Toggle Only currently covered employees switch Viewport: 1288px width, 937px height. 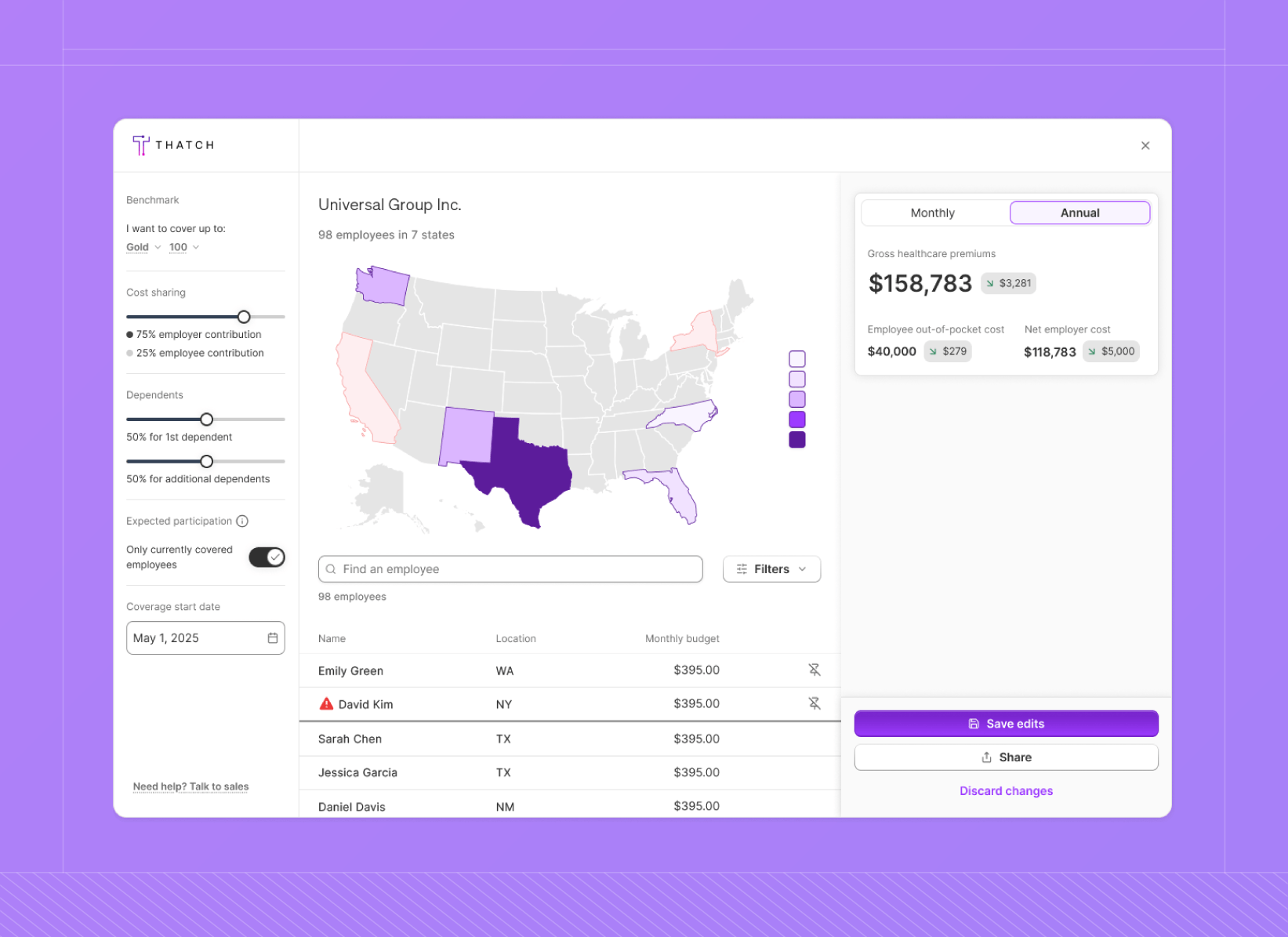[x=267, y=557]
